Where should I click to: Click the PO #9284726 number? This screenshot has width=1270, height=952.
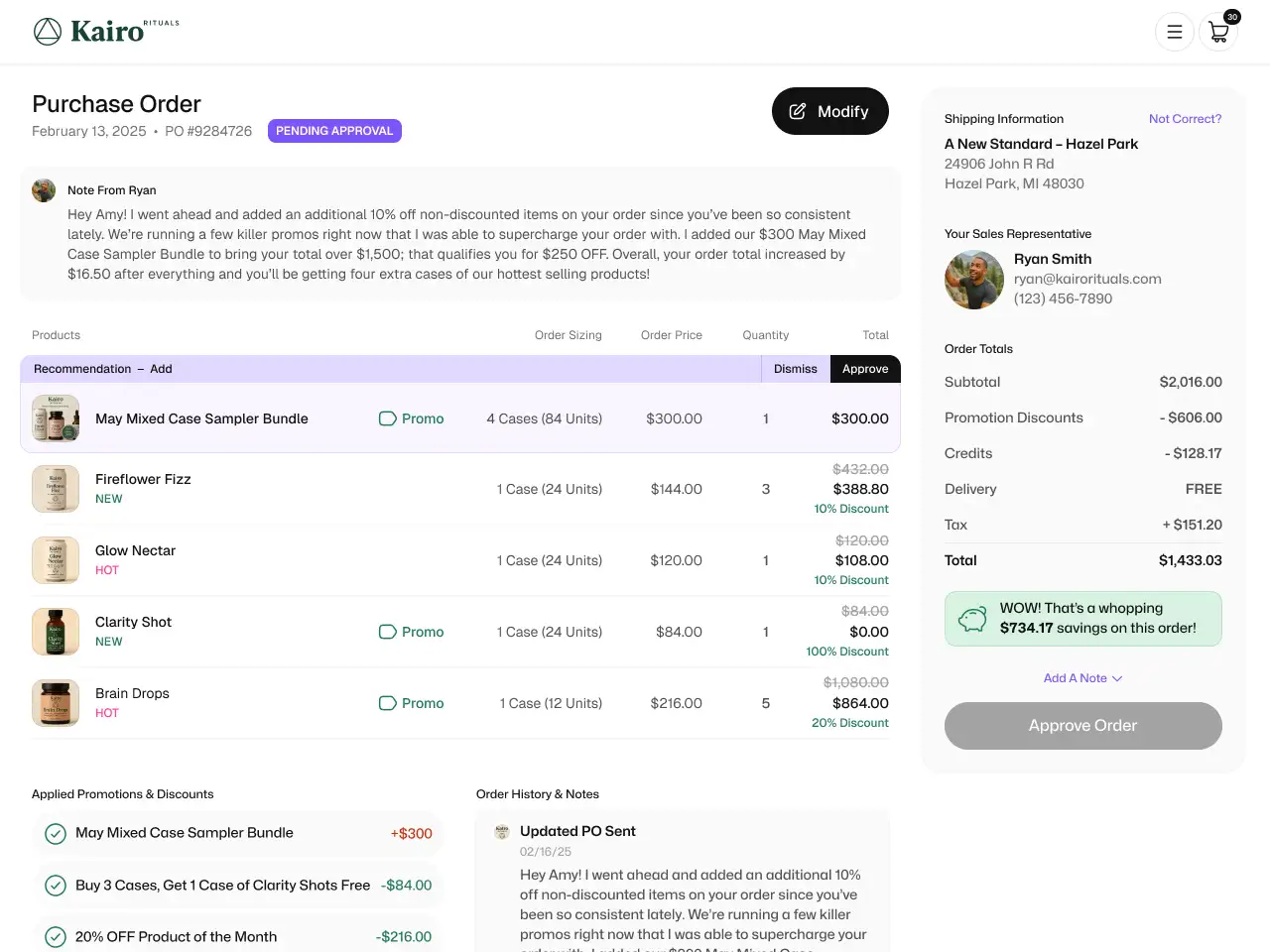click(208, 131)
